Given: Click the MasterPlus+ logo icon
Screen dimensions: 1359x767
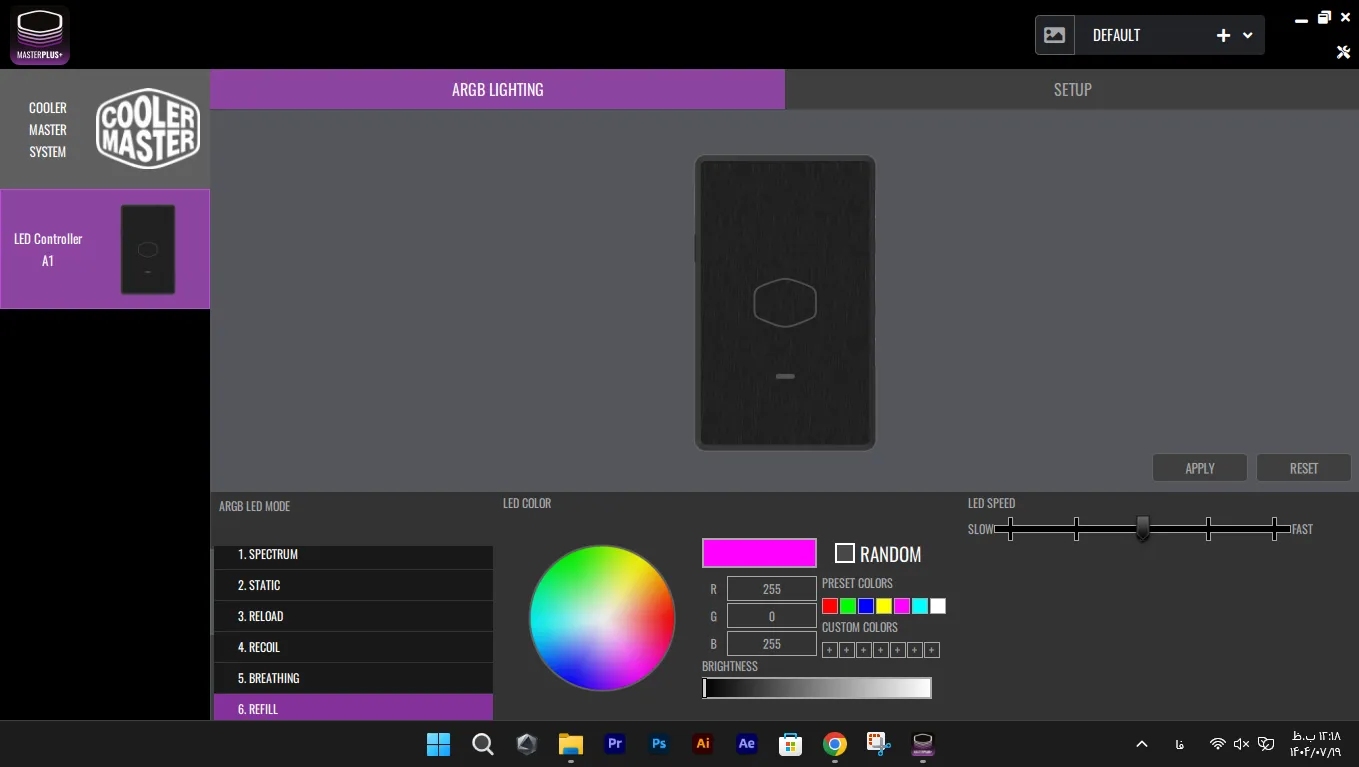Looking at the screenshot, I should 40,35.
